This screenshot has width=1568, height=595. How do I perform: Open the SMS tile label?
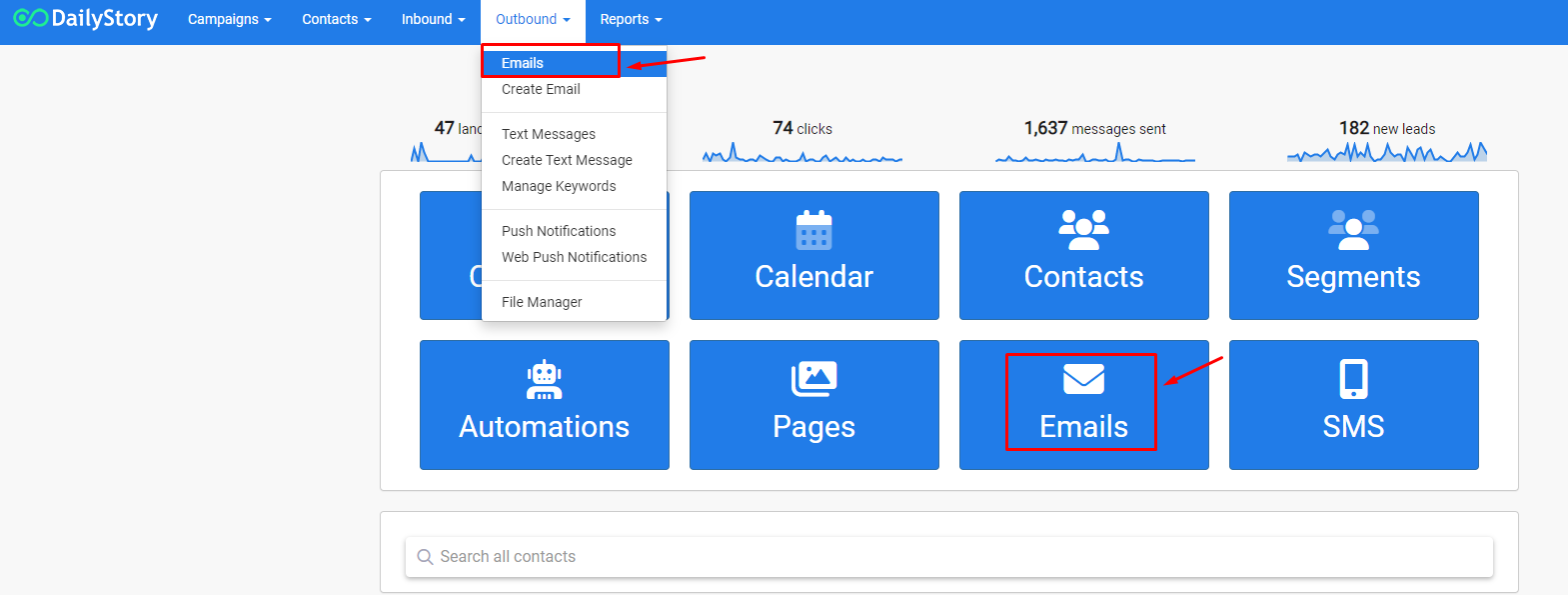(x=1353, y=427)
